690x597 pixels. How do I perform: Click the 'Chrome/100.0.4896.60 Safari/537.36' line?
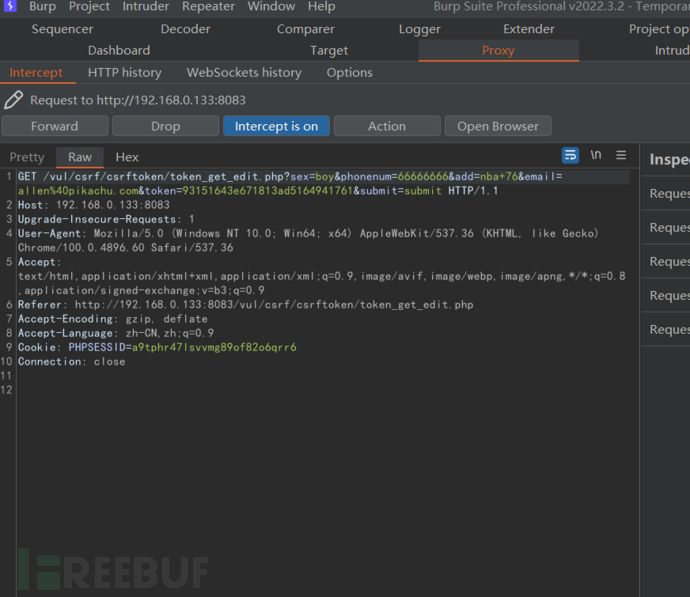pyautogui.click(x=125, y=248)
